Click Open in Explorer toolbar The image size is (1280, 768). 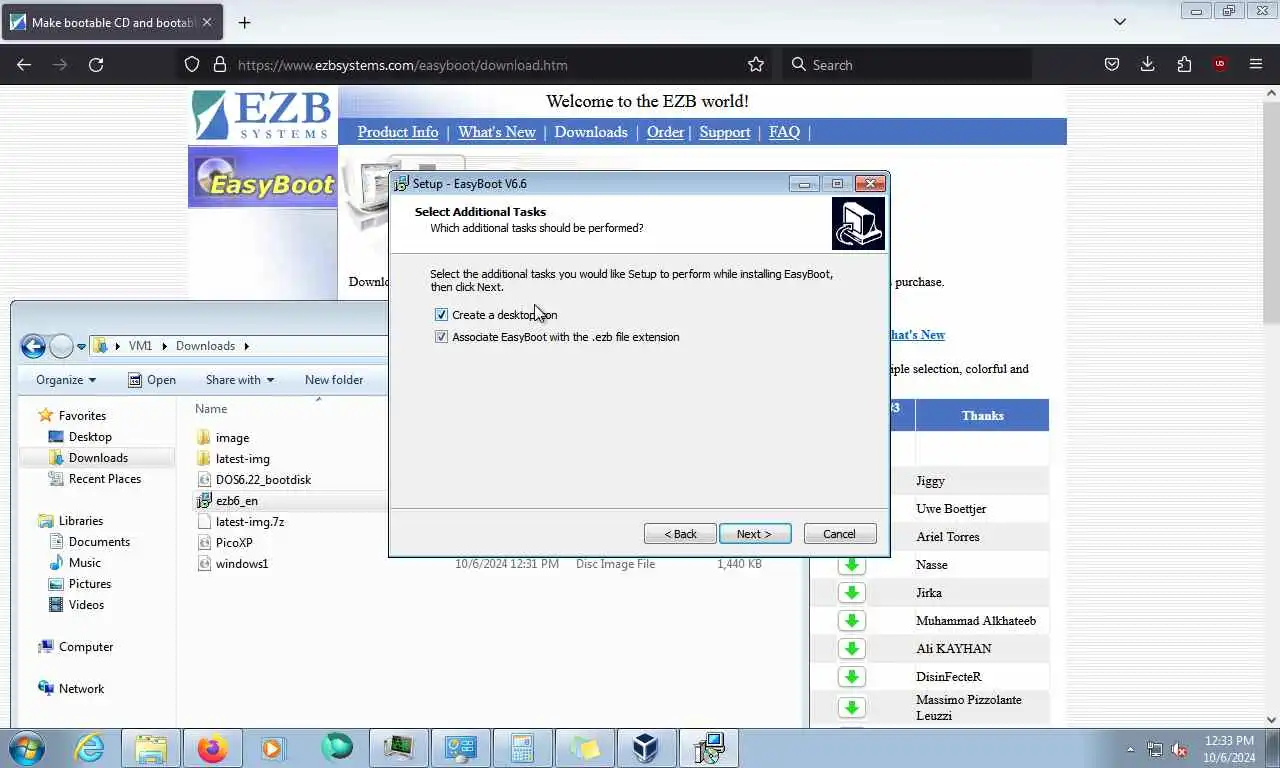(152, 380)
